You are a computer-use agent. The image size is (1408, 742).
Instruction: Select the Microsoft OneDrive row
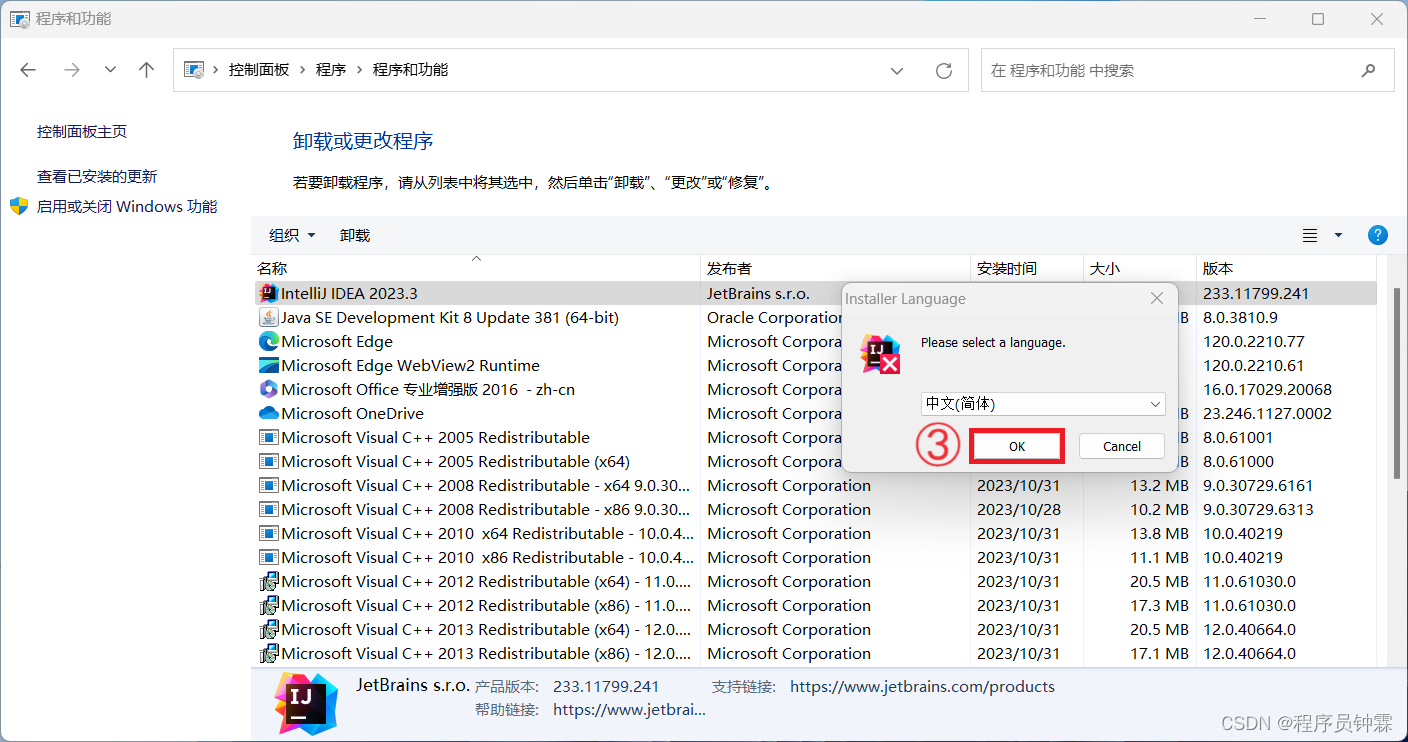coord(814,413)
